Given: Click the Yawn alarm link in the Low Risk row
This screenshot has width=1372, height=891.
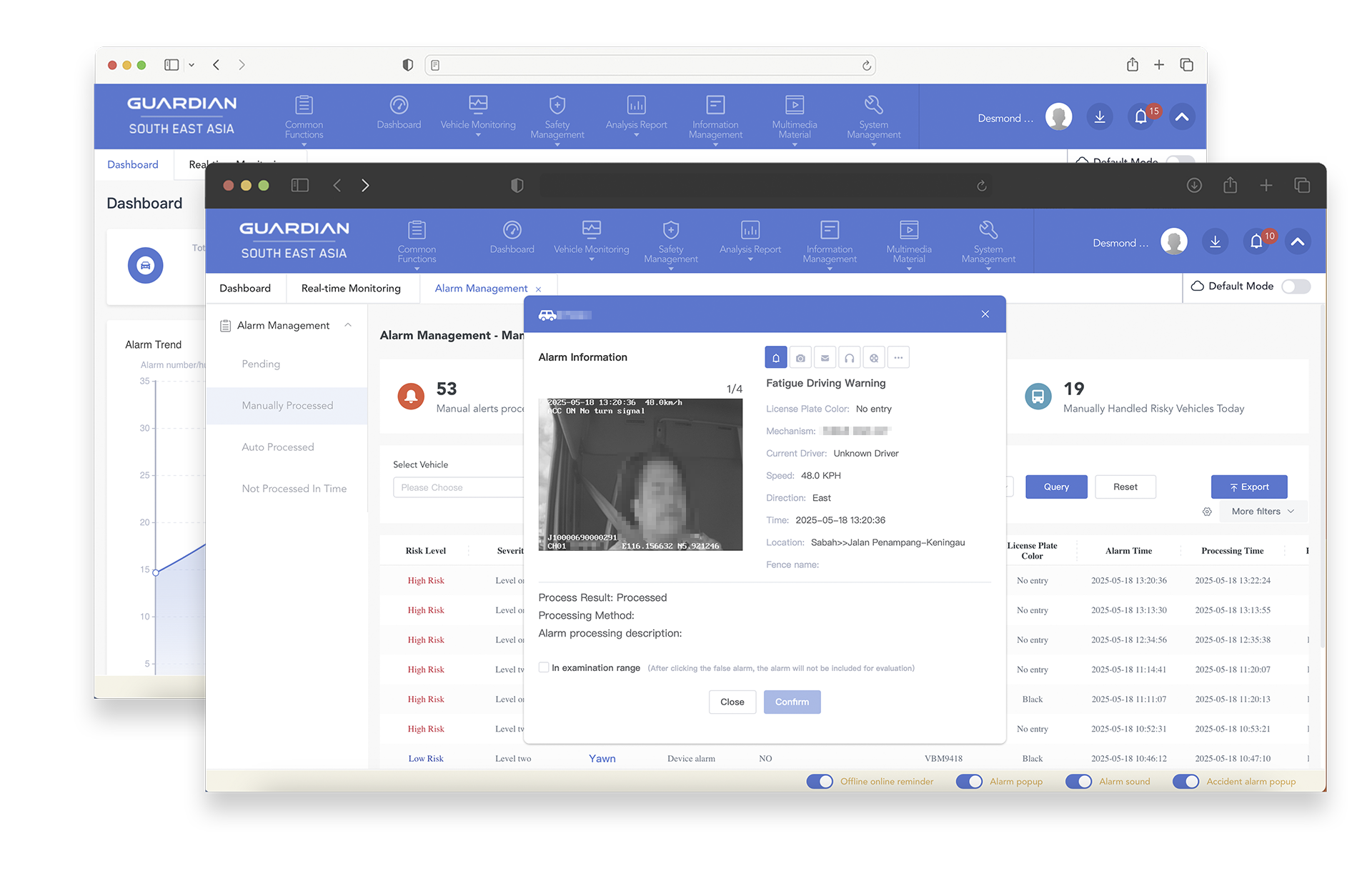Looking at the screenshot, I should pos(602,759).
